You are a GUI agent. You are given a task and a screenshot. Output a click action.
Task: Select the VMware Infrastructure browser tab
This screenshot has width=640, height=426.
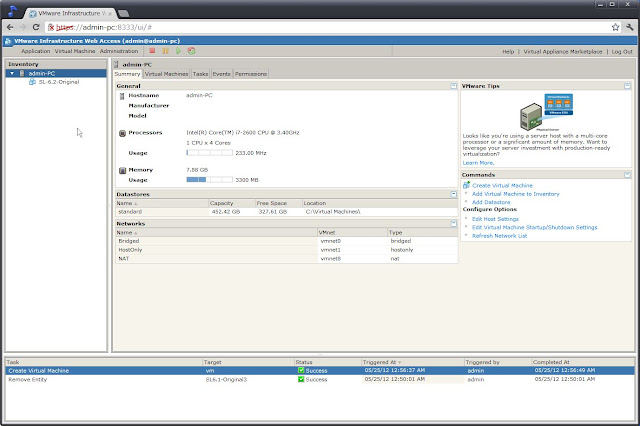coord(70,13)
